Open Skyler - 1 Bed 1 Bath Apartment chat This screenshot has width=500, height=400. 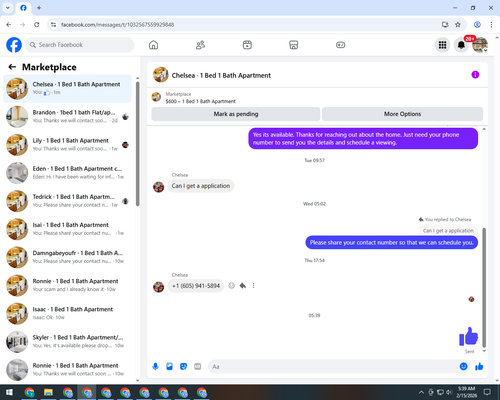pyautogui.click(x=67, y=342)
